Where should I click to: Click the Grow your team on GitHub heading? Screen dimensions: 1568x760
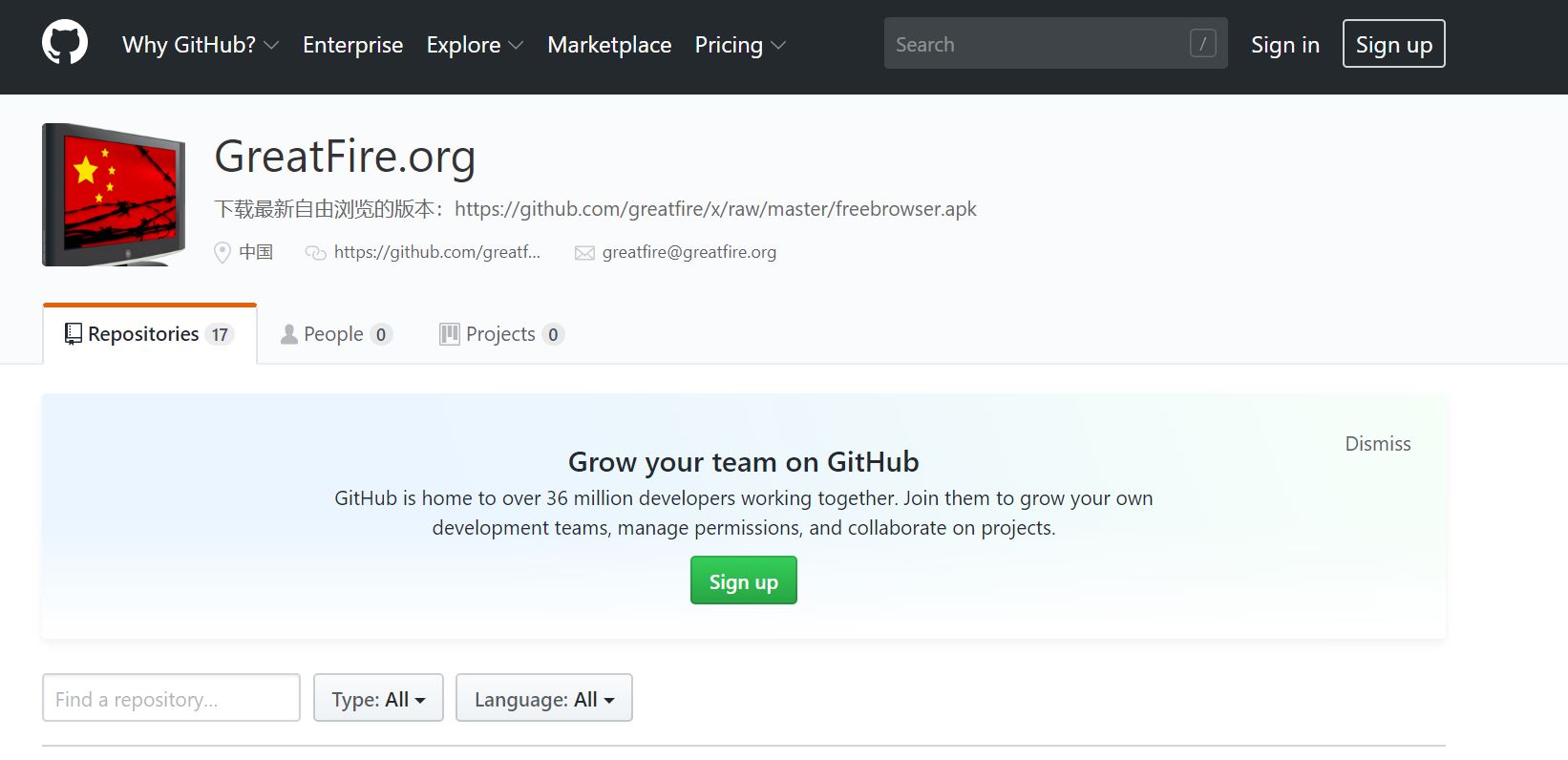(x=744, y=462)
